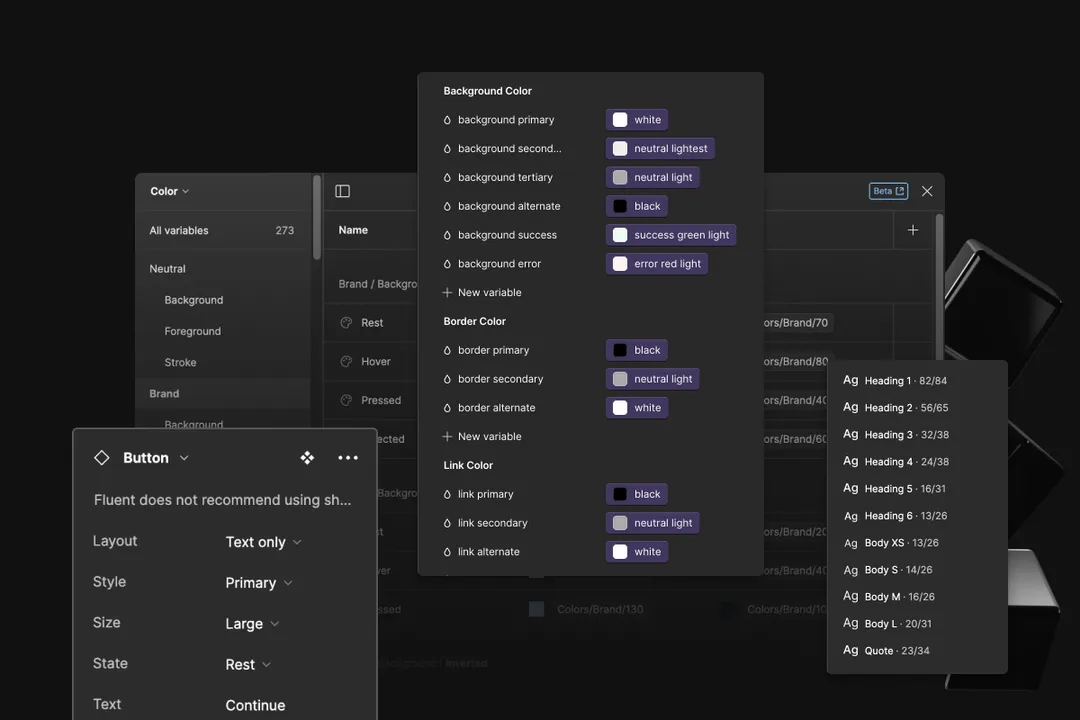Open Background under Neutral group
Image resolution: width=1080 pixels, height=720 pixels.
194,300
